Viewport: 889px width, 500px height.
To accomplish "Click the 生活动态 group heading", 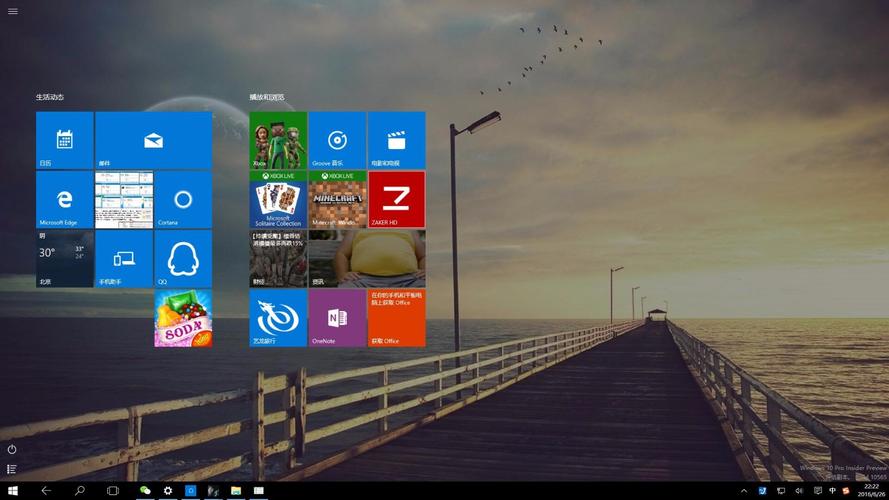I will [50, 98].
